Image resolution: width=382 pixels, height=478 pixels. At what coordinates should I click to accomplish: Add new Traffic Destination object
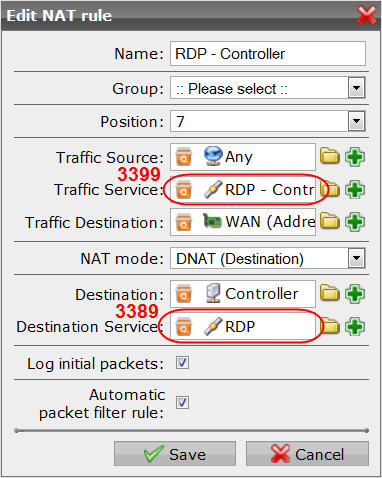point(355,222)
